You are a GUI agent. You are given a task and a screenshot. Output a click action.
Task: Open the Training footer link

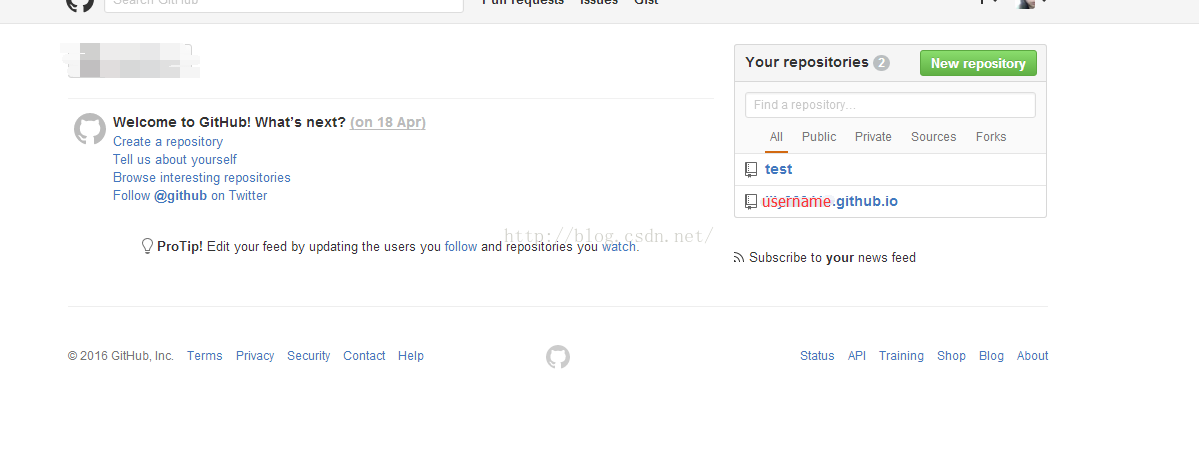pyautogui.click(x=902, y=356)
